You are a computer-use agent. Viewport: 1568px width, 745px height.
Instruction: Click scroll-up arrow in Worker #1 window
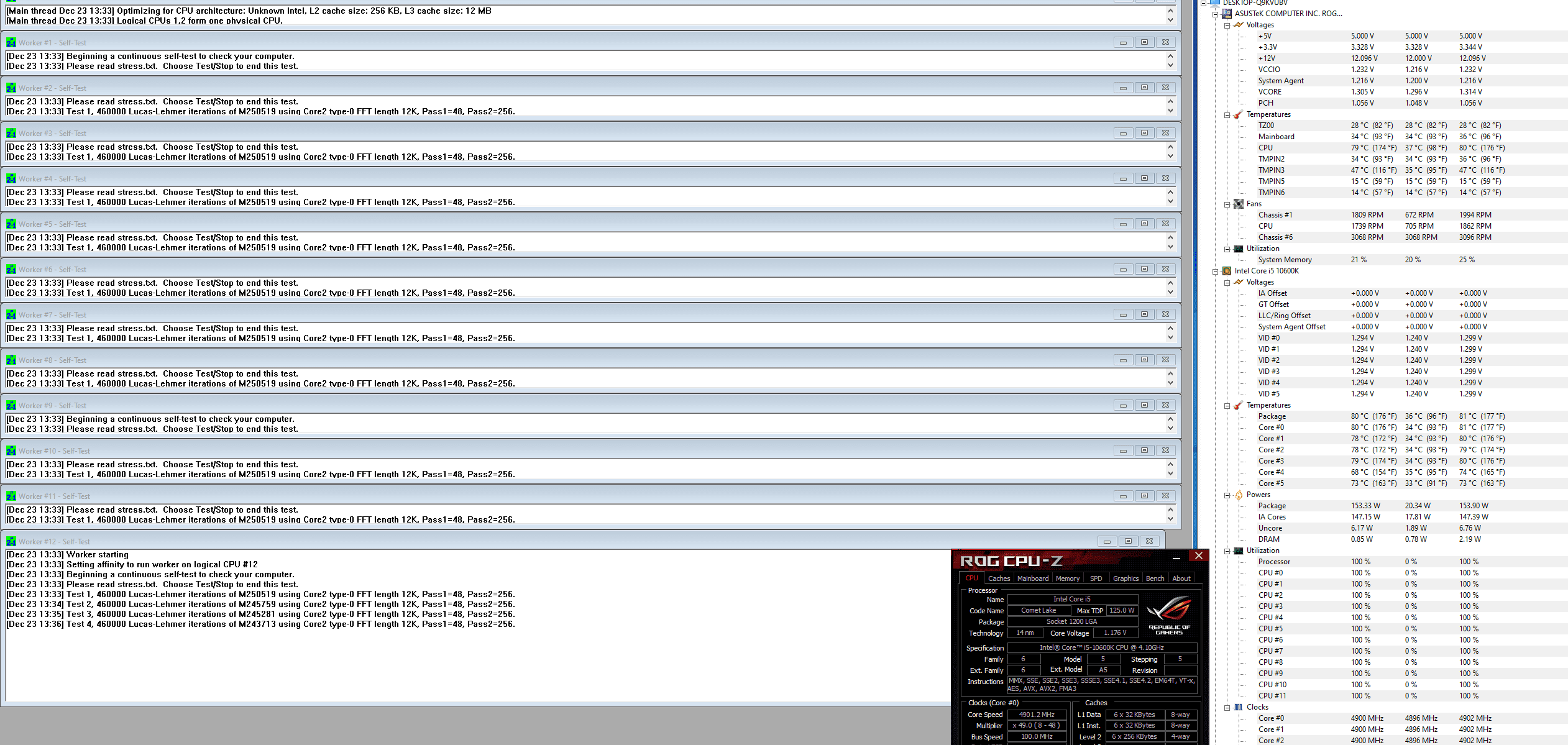coord(1170,56)
